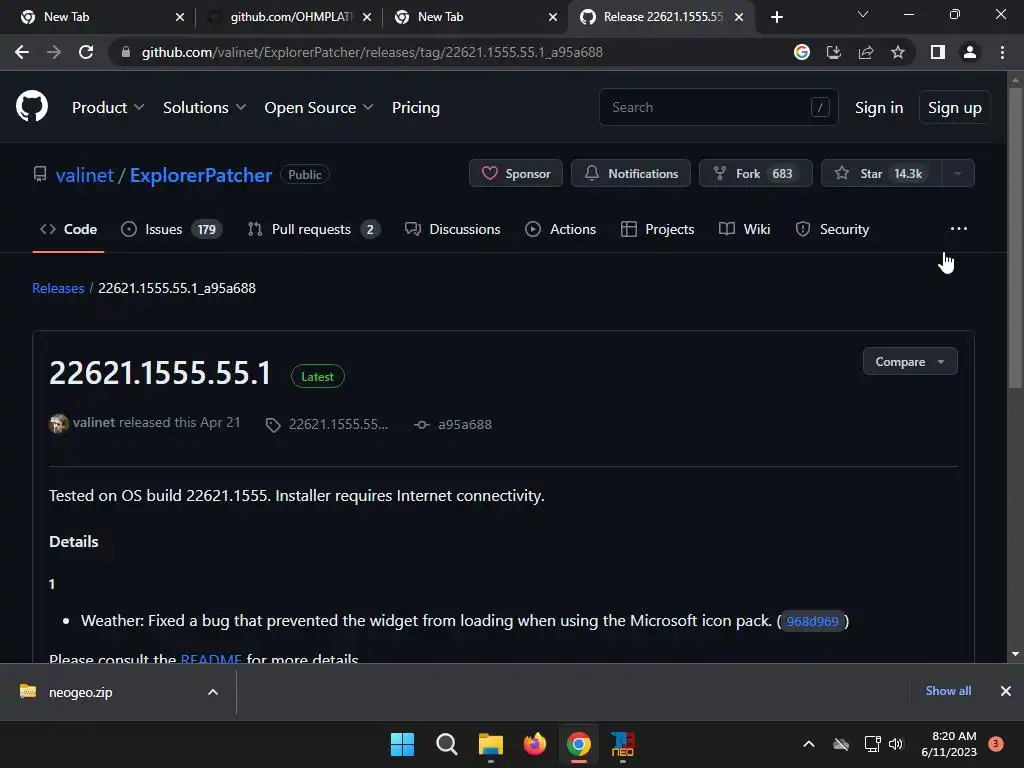Focus the GitHub search field
Screen dimensions: 1024x768
(x=718, y=107)
